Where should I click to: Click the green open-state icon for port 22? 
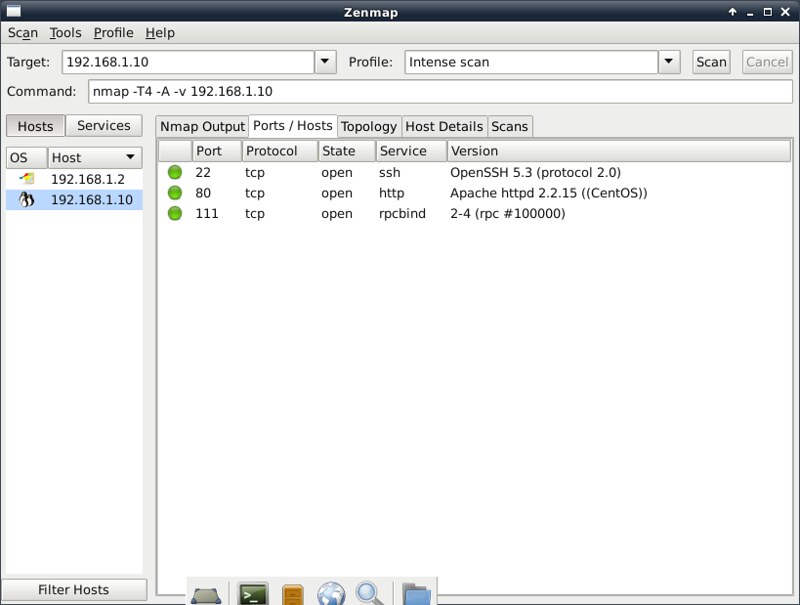click(175, 172)
